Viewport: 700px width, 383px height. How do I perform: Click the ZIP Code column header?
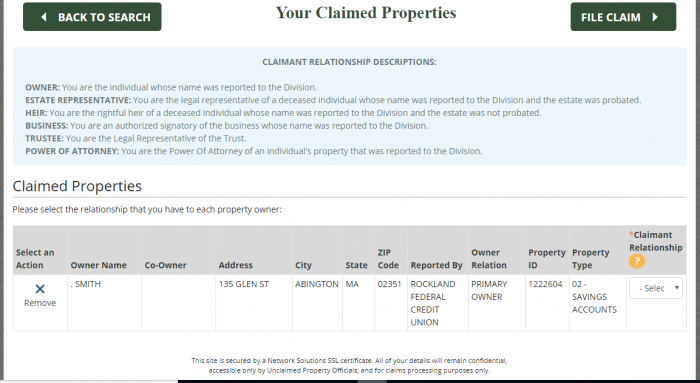coord(388,259)
